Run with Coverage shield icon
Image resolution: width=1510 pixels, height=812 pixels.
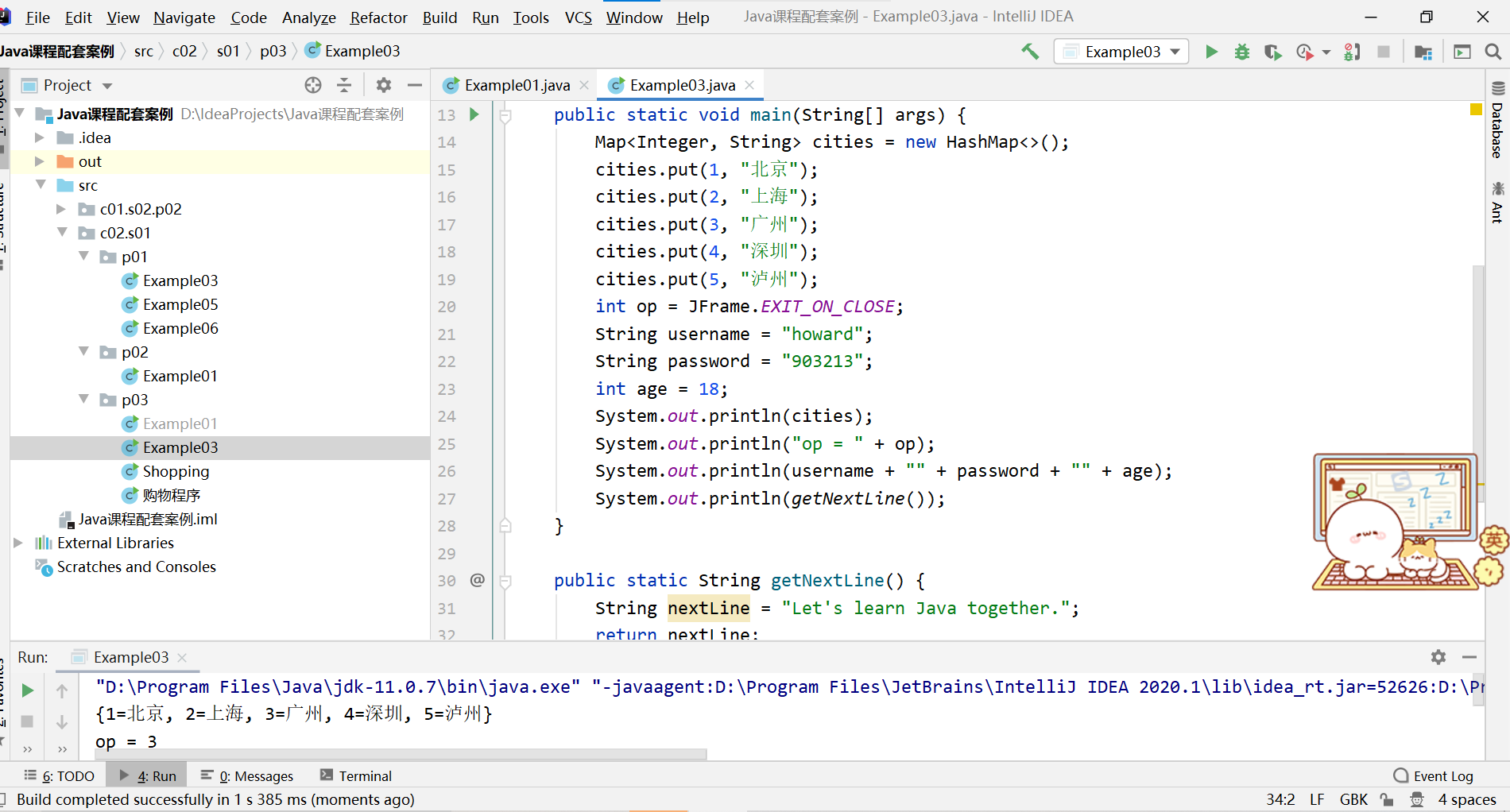point(1272,52)
